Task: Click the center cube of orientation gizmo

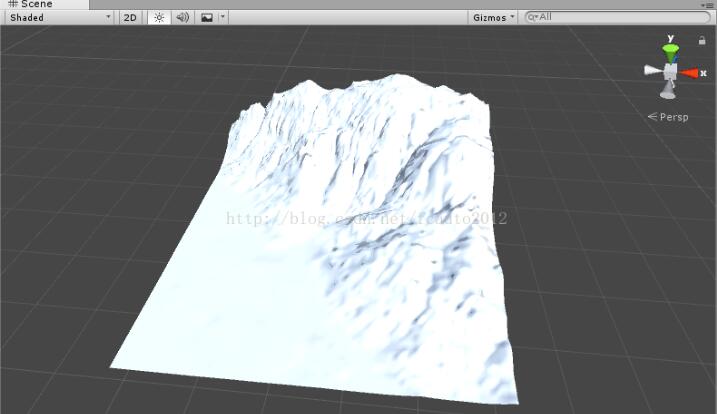Action: (x=669, y=72)
